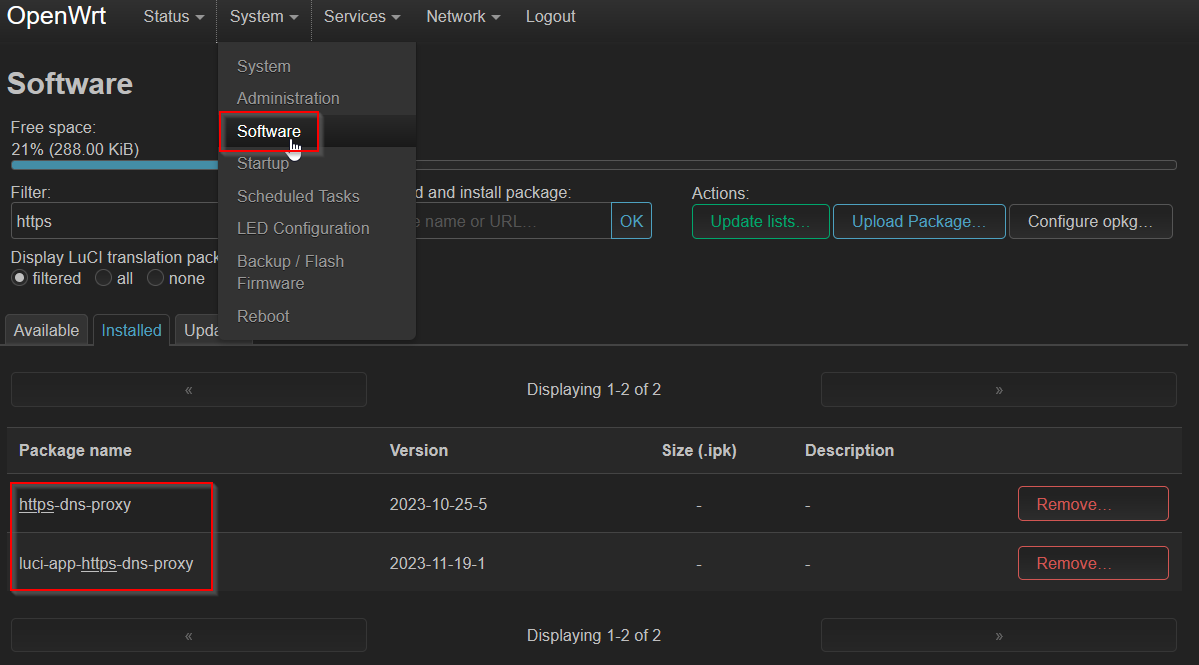
Task: Choose Backup / Flash Firmware
Action: point(291,272)
